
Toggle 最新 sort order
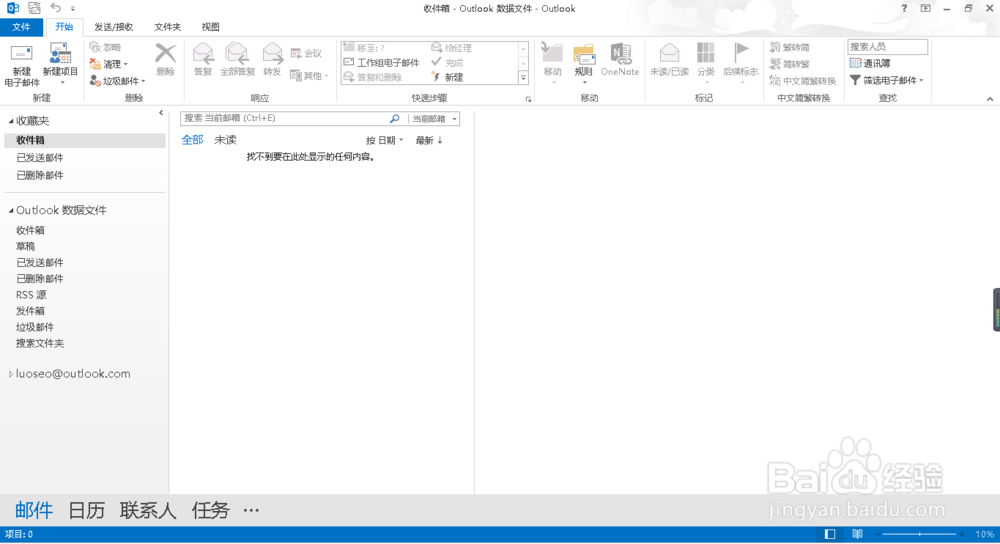pos(429,140)
